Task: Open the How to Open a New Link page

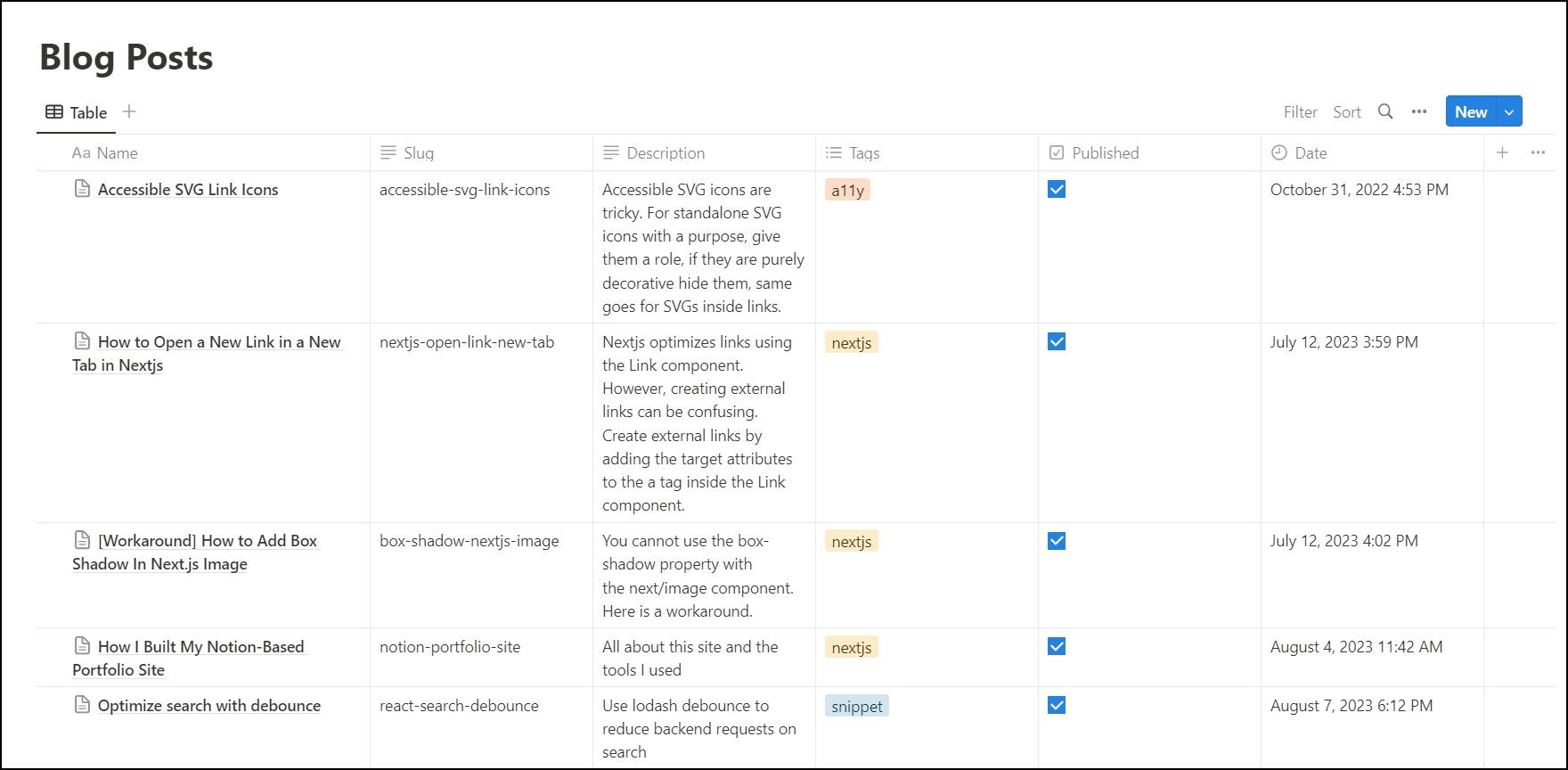Action: 218,342
